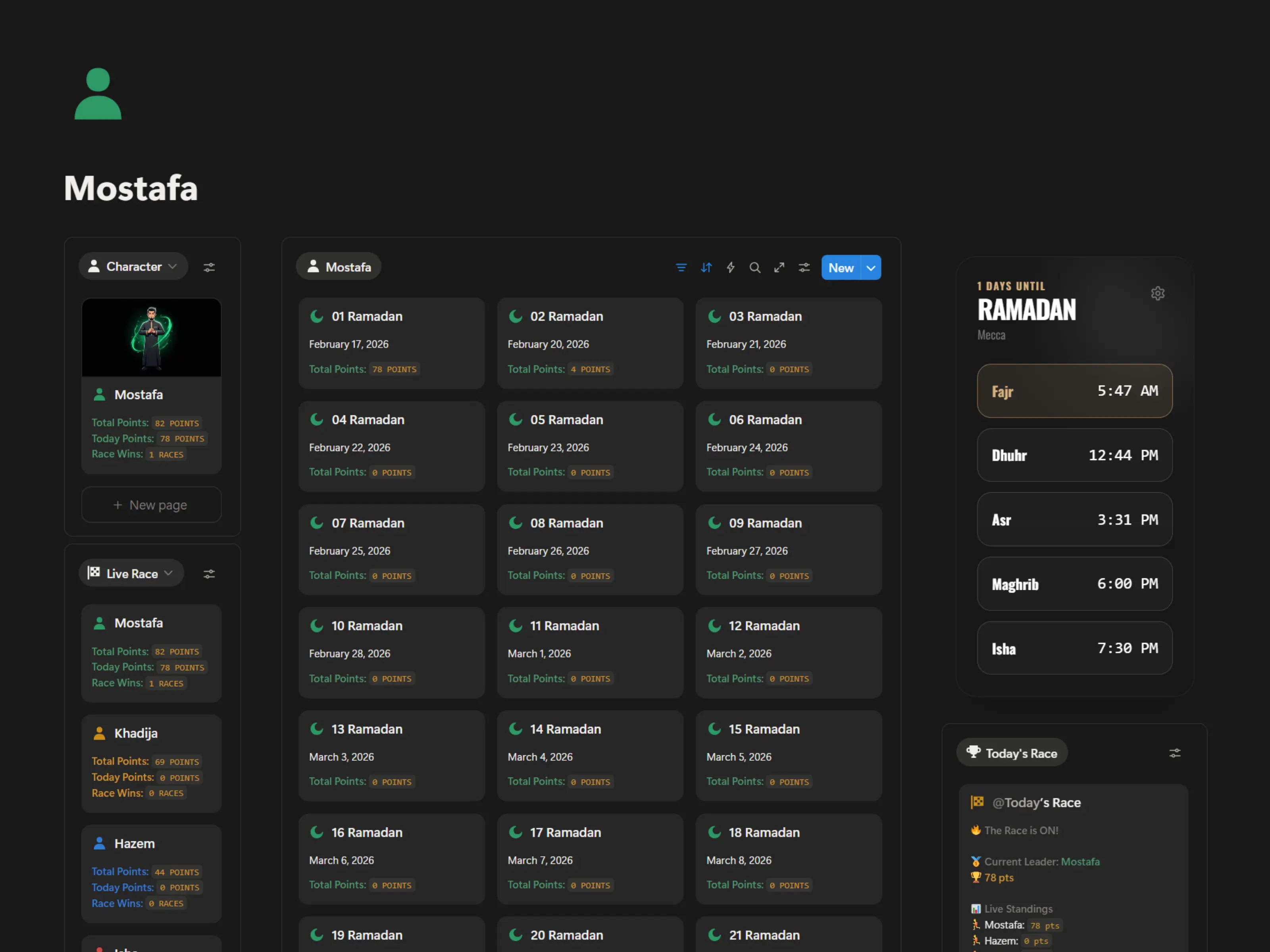
Task: Click the sort arrows icon
Action: (706, 267)
